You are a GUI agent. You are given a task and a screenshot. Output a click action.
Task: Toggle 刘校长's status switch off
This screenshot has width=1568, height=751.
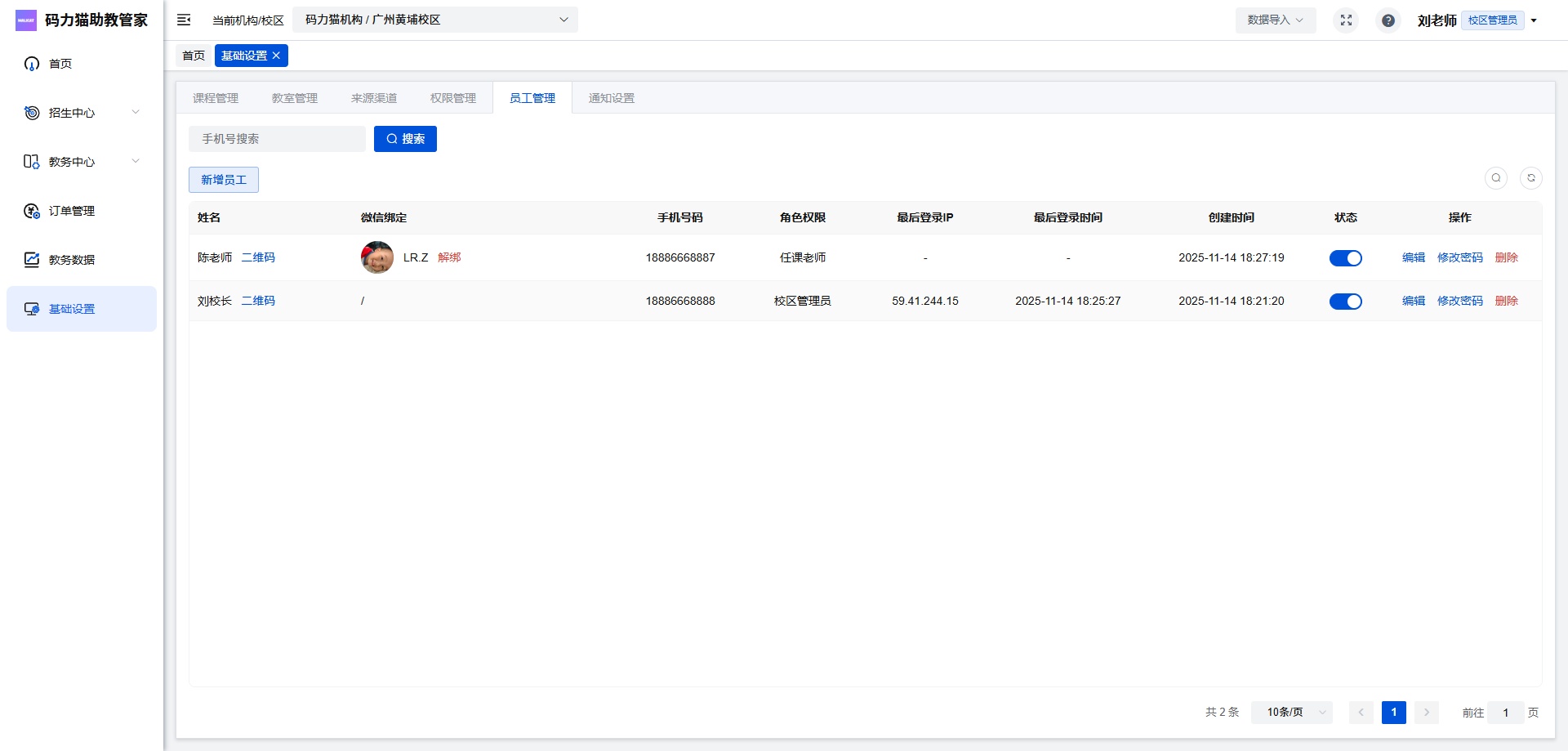(x=1345, y=302)
